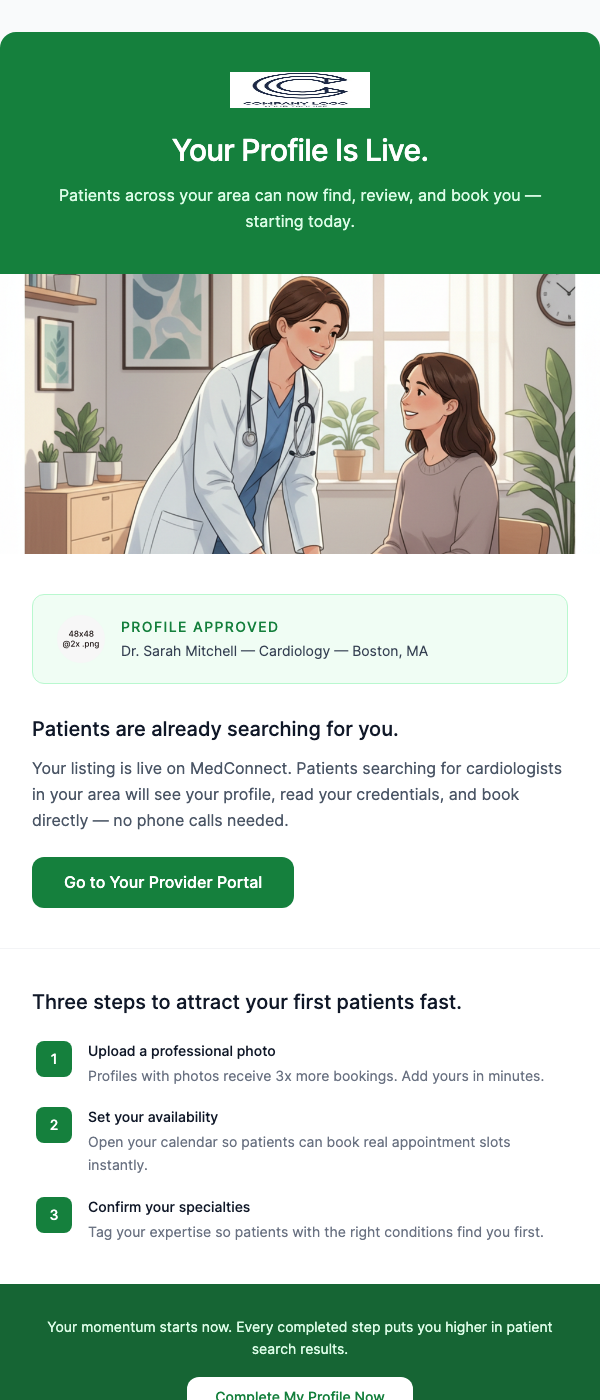Click the Complete My Profile Now button

[x=300, y=1394]
